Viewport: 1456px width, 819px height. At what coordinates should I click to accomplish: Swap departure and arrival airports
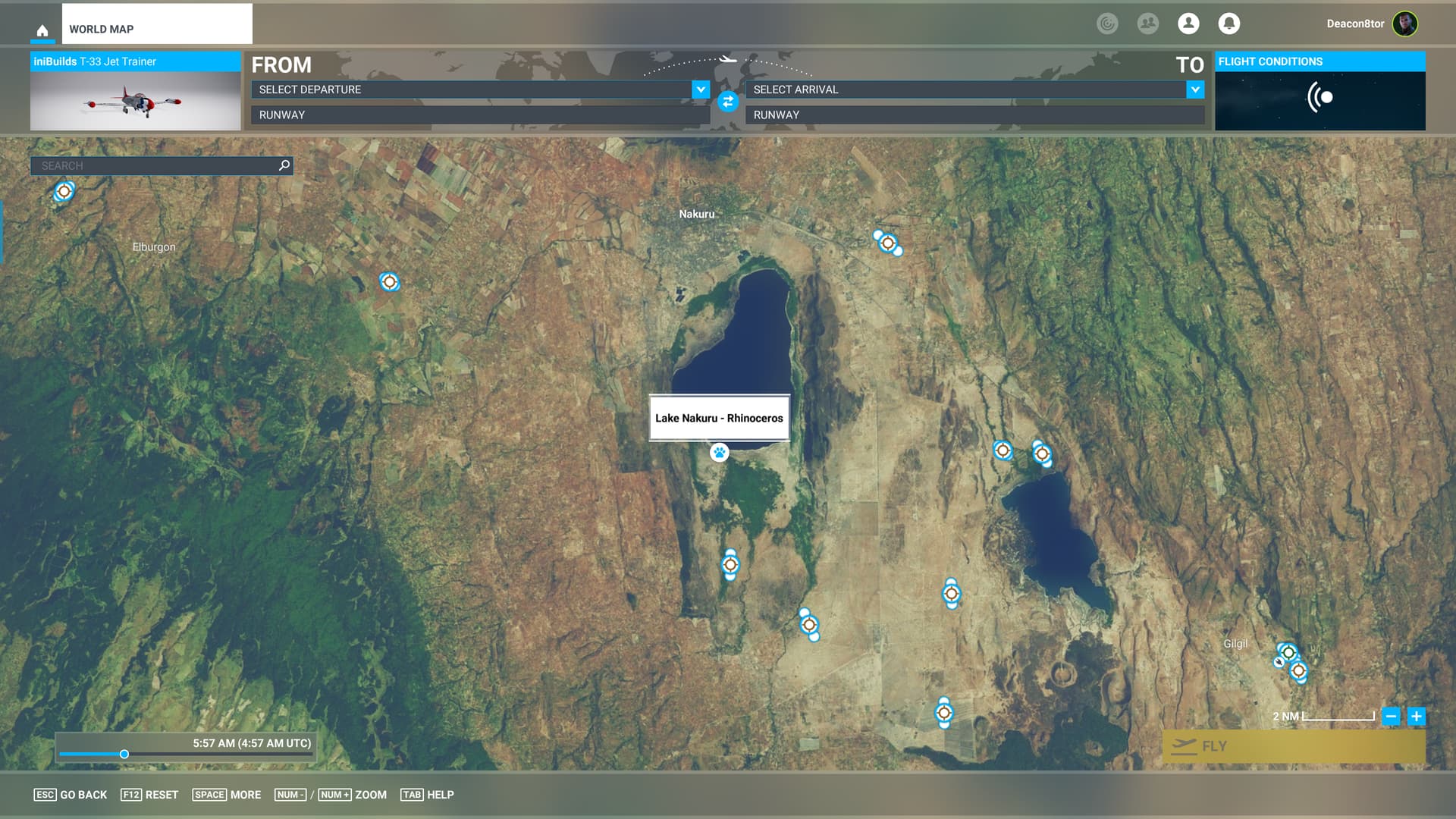pyautogui.click(x=727, y=102)
